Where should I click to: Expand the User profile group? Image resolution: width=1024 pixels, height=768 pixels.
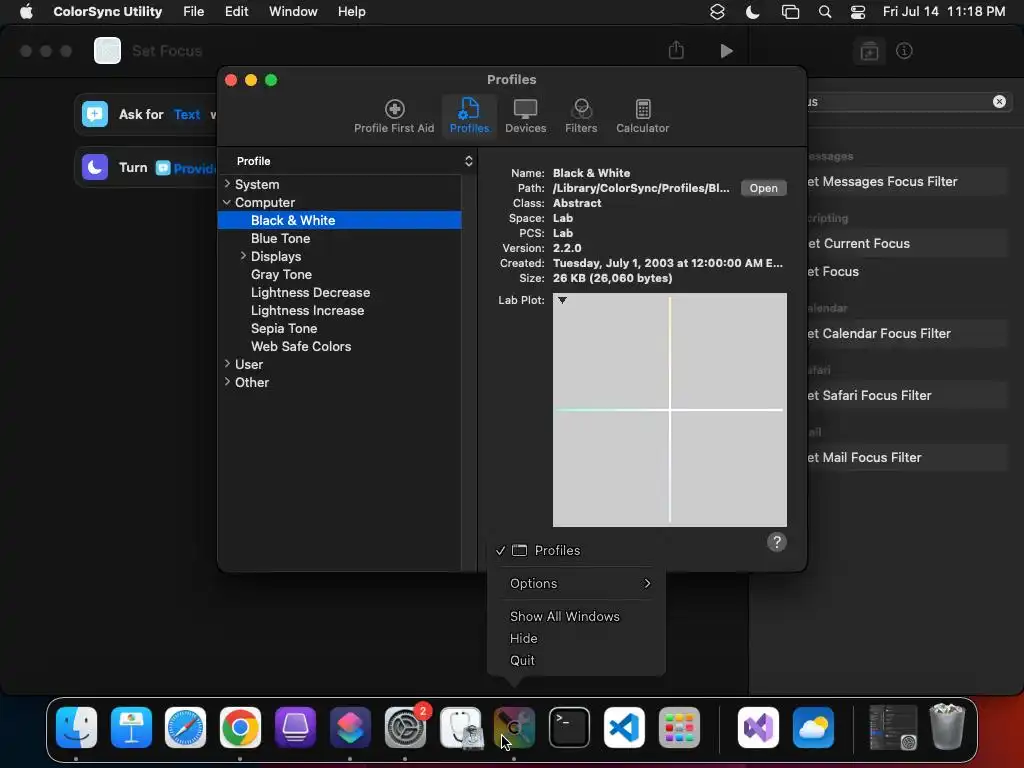(227, 364)
